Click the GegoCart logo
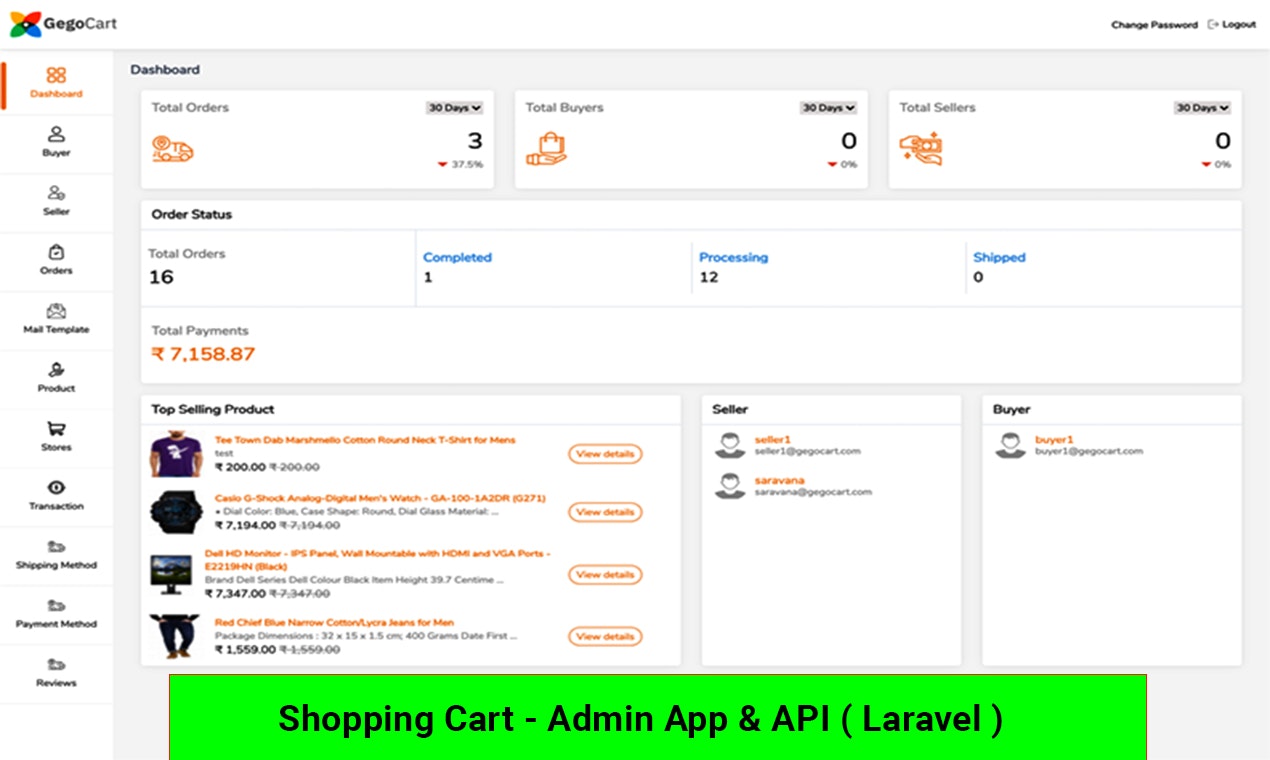The image size is (1270, 760). 63,23
